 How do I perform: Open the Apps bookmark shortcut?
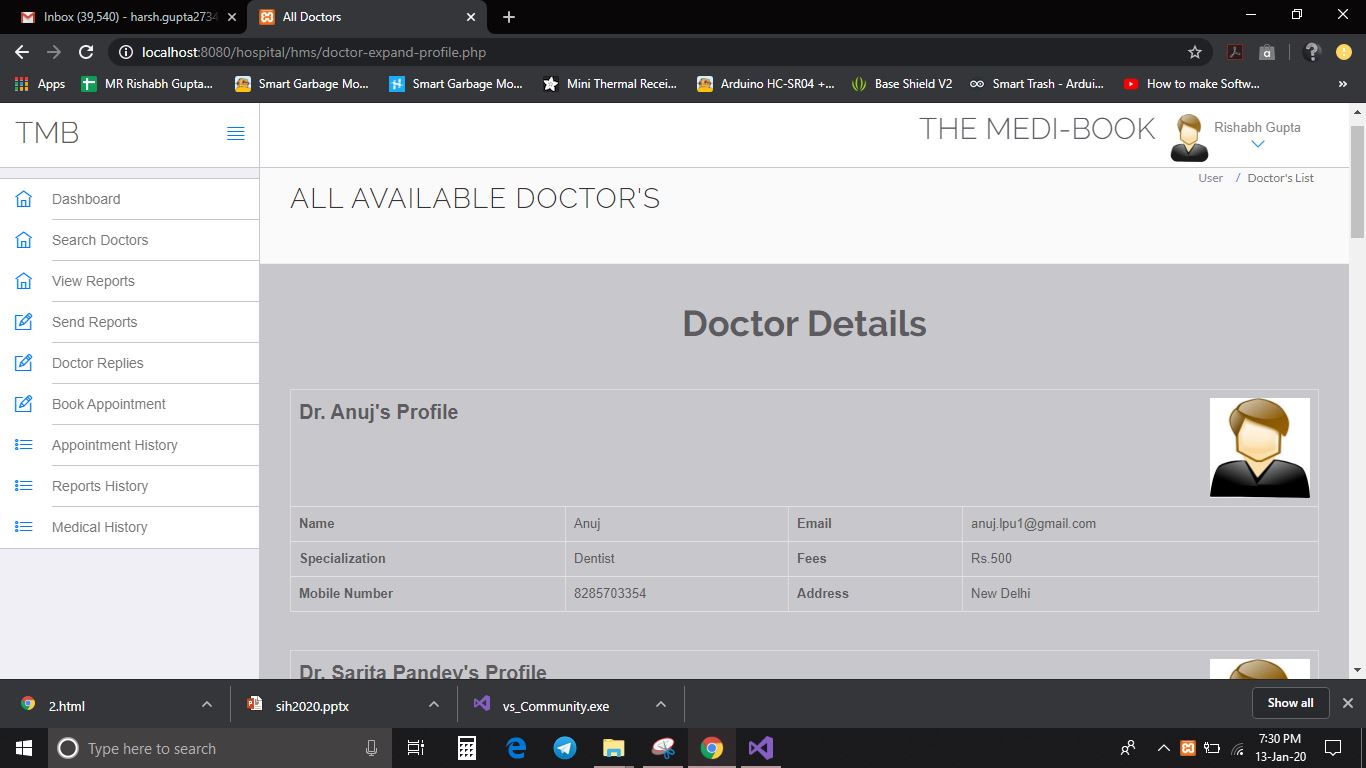[x=40, y=84]
